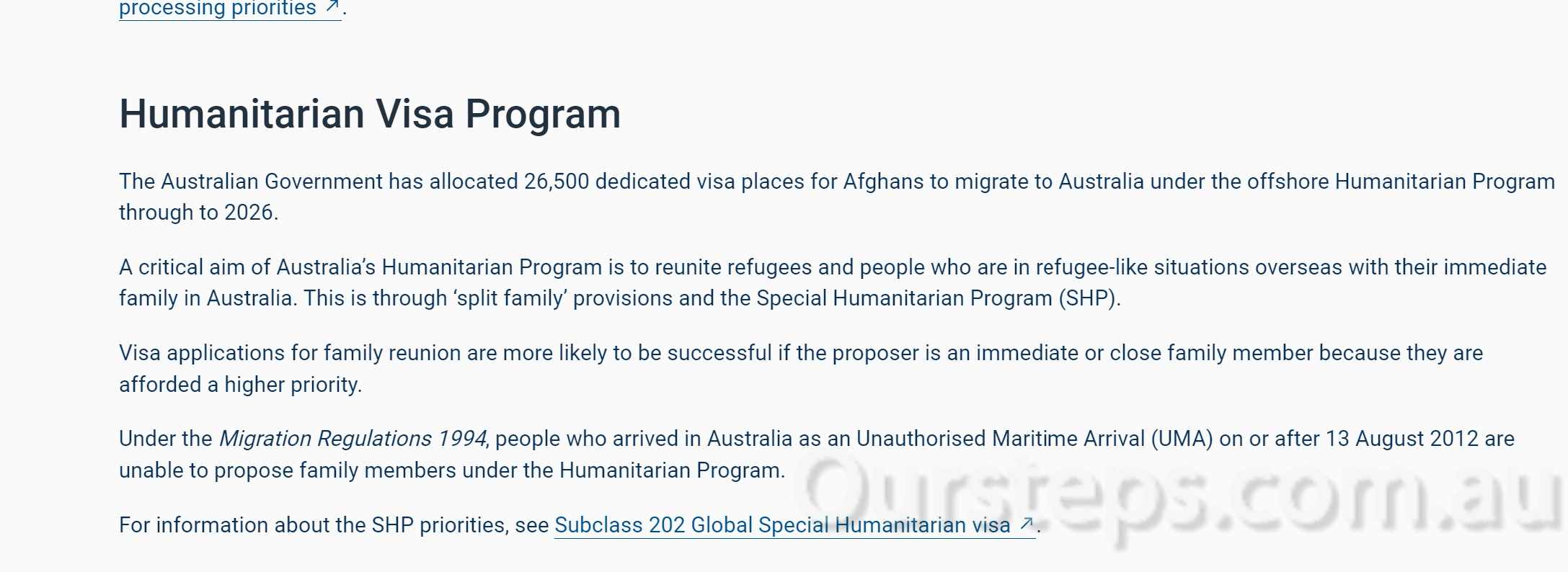Click external-link arrow icon beside processing priorities

(332, 7)
